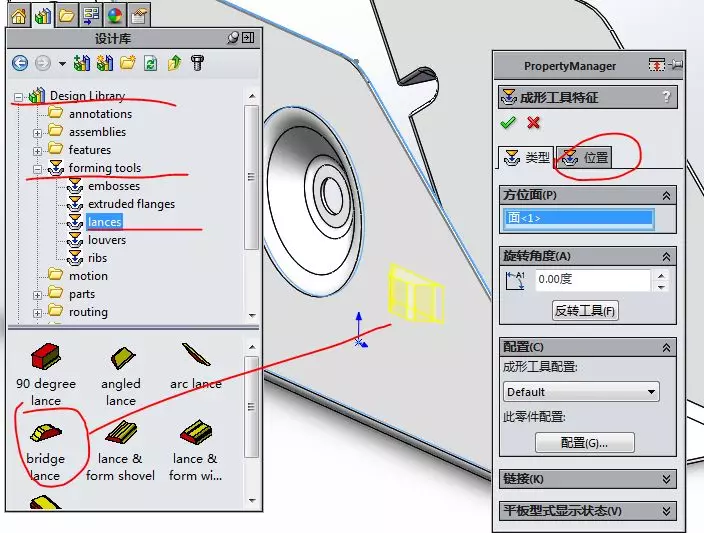Click the Up One Level icon
This screenshot has height=533, width=704.
(174, 63)
